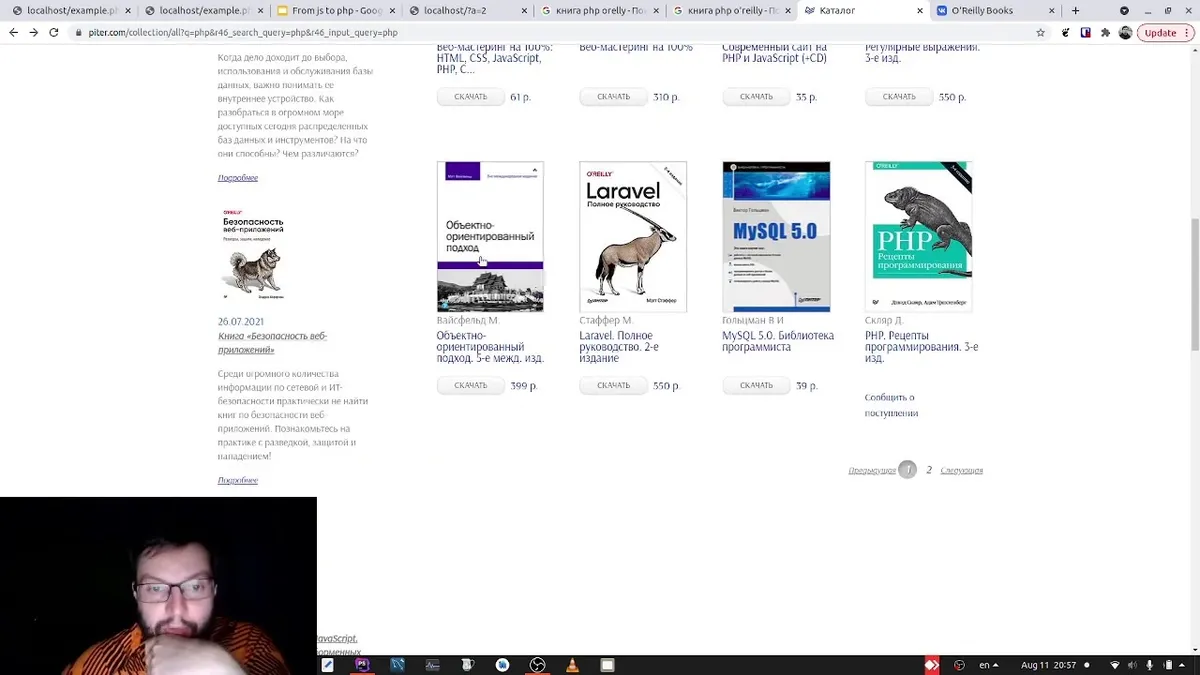Download the MySQL 5.0 book for 39 р.
This screenshot has width=1200, height=675.
point(756,385)
